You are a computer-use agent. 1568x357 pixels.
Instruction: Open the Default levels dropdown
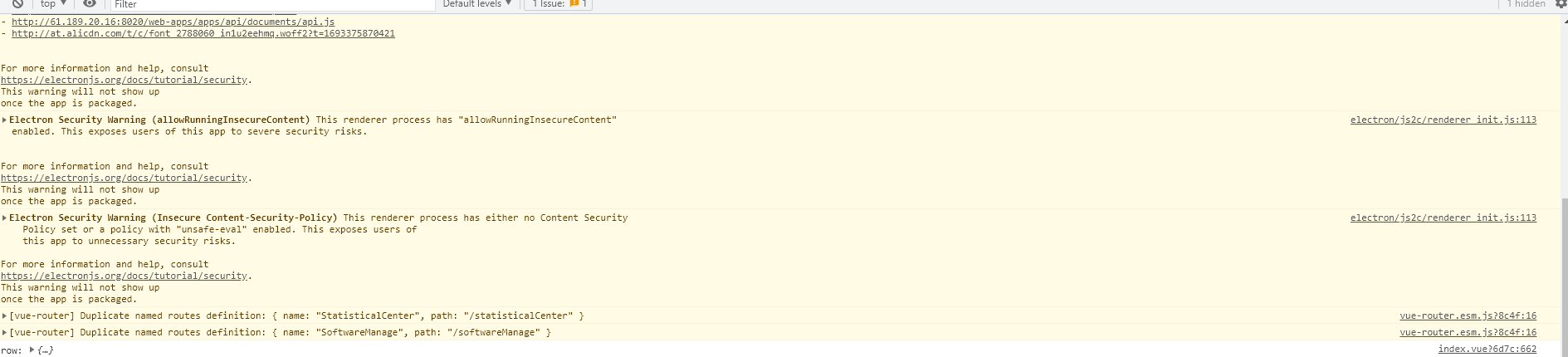(x=476, y=4)
